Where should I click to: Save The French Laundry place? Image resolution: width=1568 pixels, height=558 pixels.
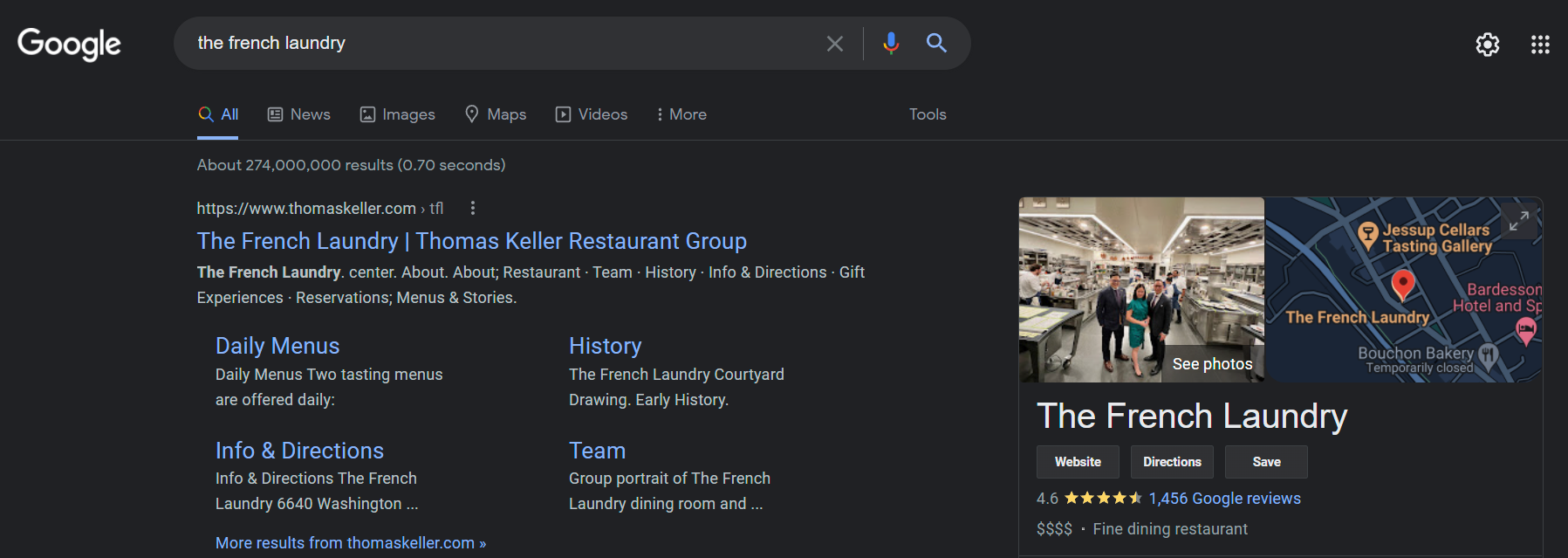pyautogui.click(x=1266, y=462)
